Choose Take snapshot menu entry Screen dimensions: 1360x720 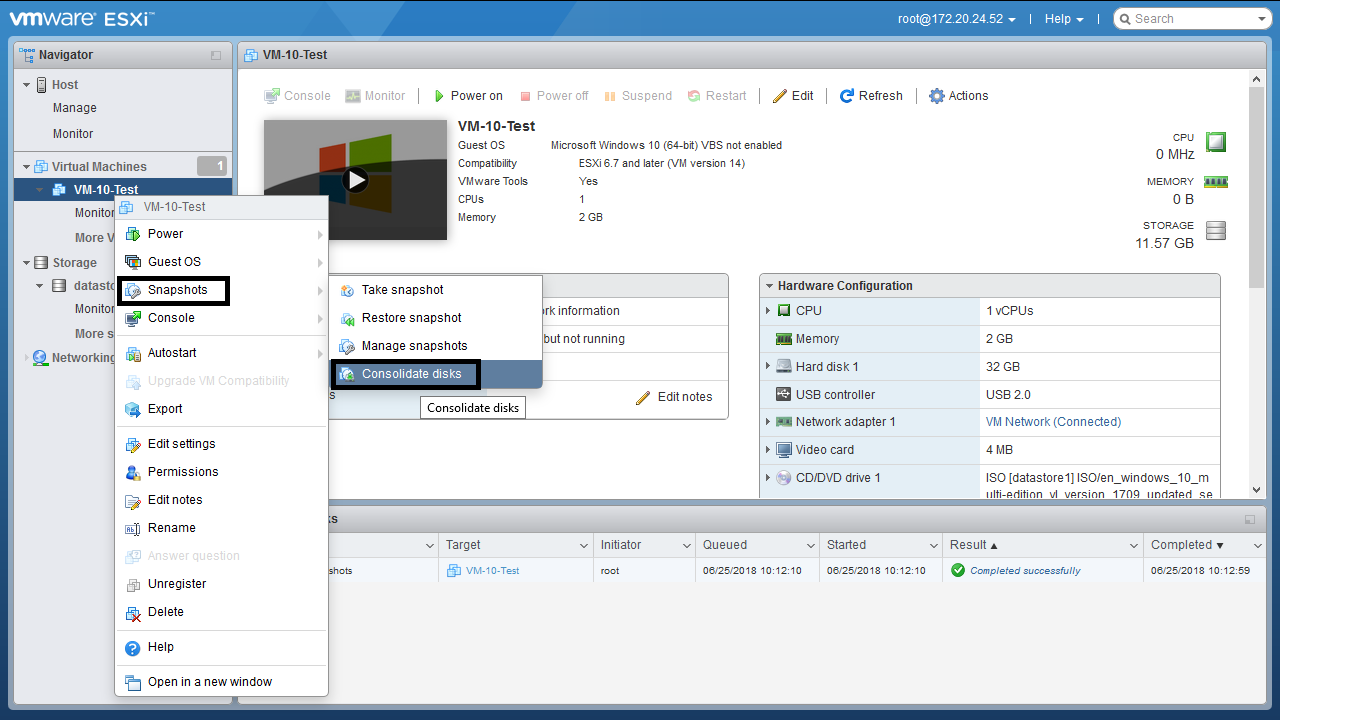click(x=402, y=290)
